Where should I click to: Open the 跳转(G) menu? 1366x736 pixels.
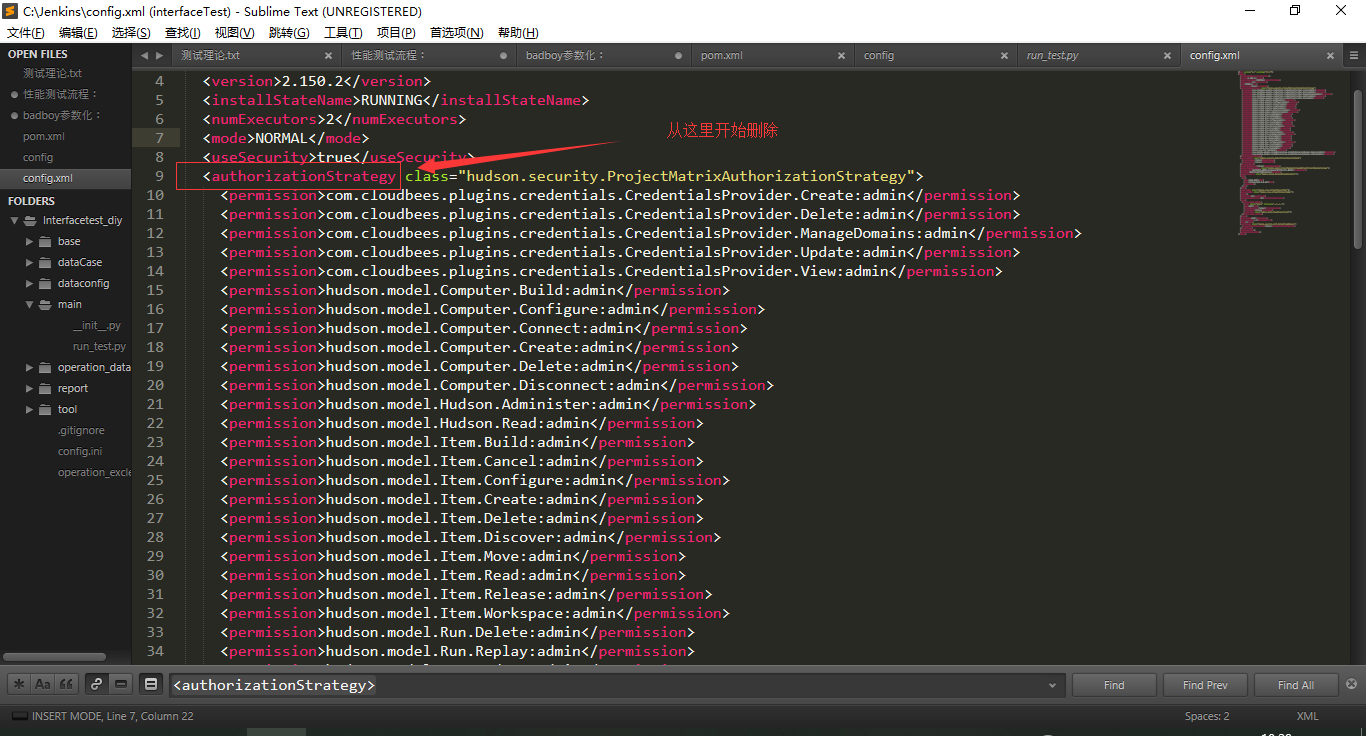click(x=289, y=33)
